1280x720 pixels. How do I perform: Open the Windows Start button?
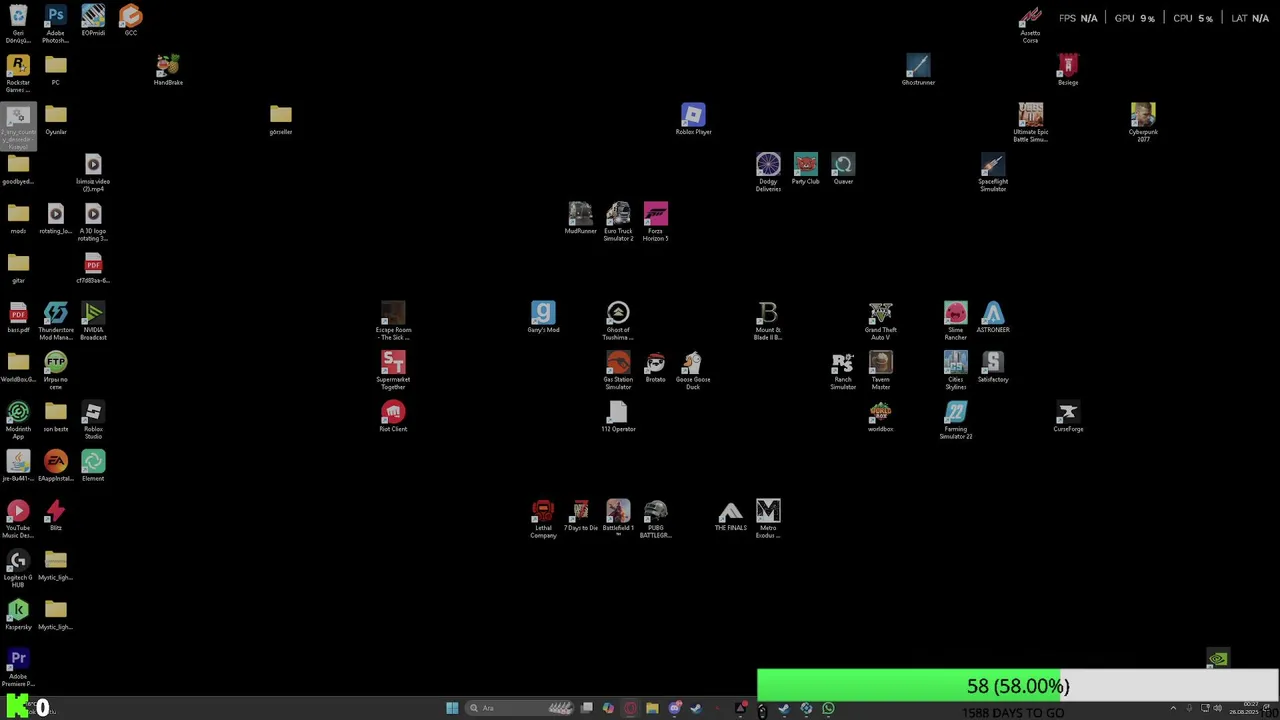[x=452, y=708]
